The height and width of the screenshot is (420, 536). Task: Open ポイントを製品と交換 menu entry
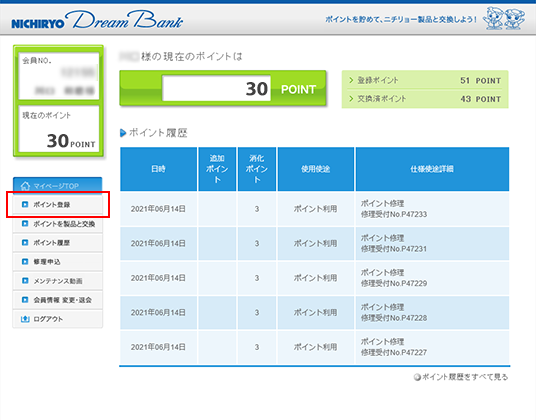(57, 224)
